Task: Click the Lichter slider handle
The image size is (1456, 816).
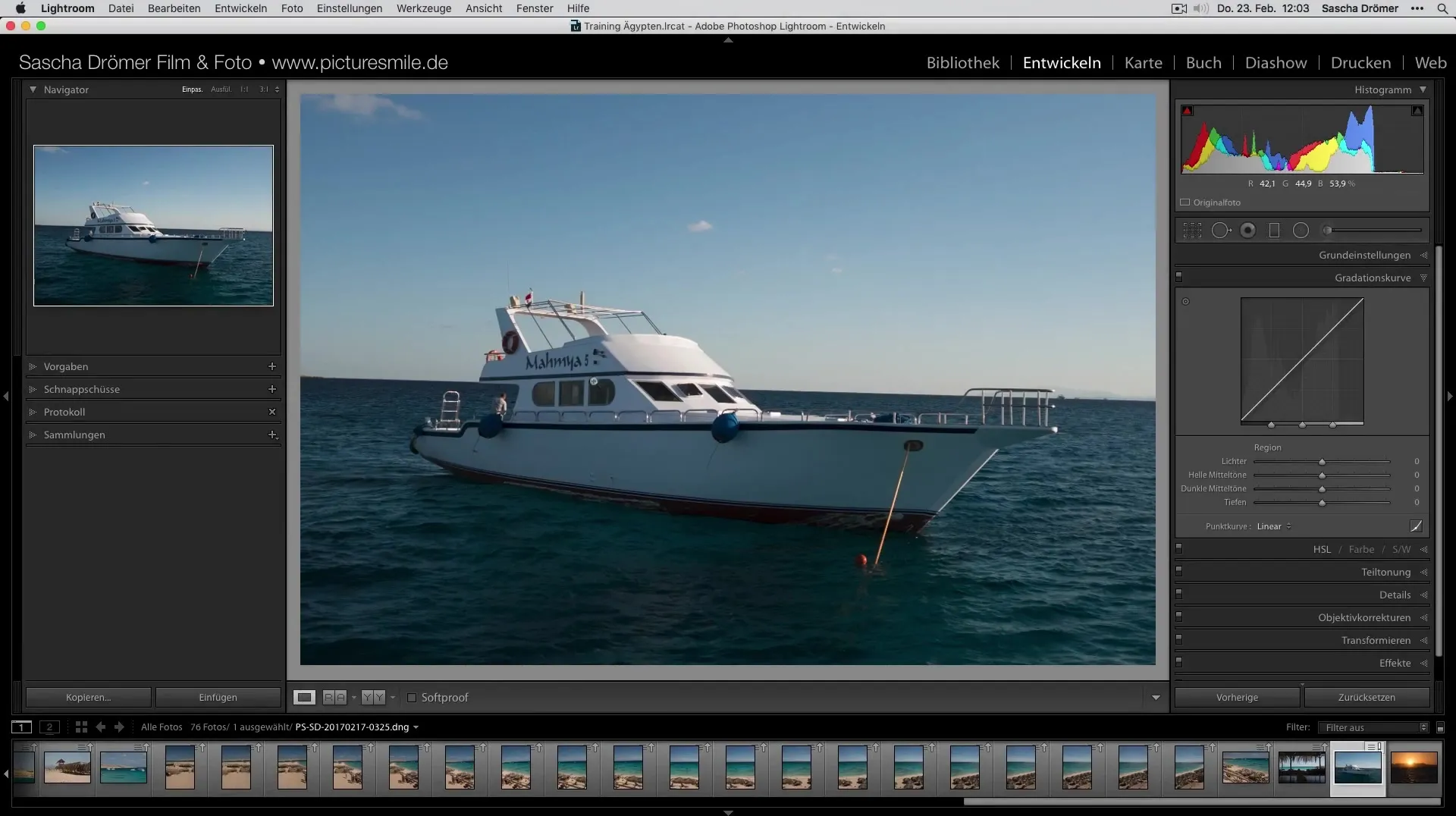Action: (x=1322, y=462)
